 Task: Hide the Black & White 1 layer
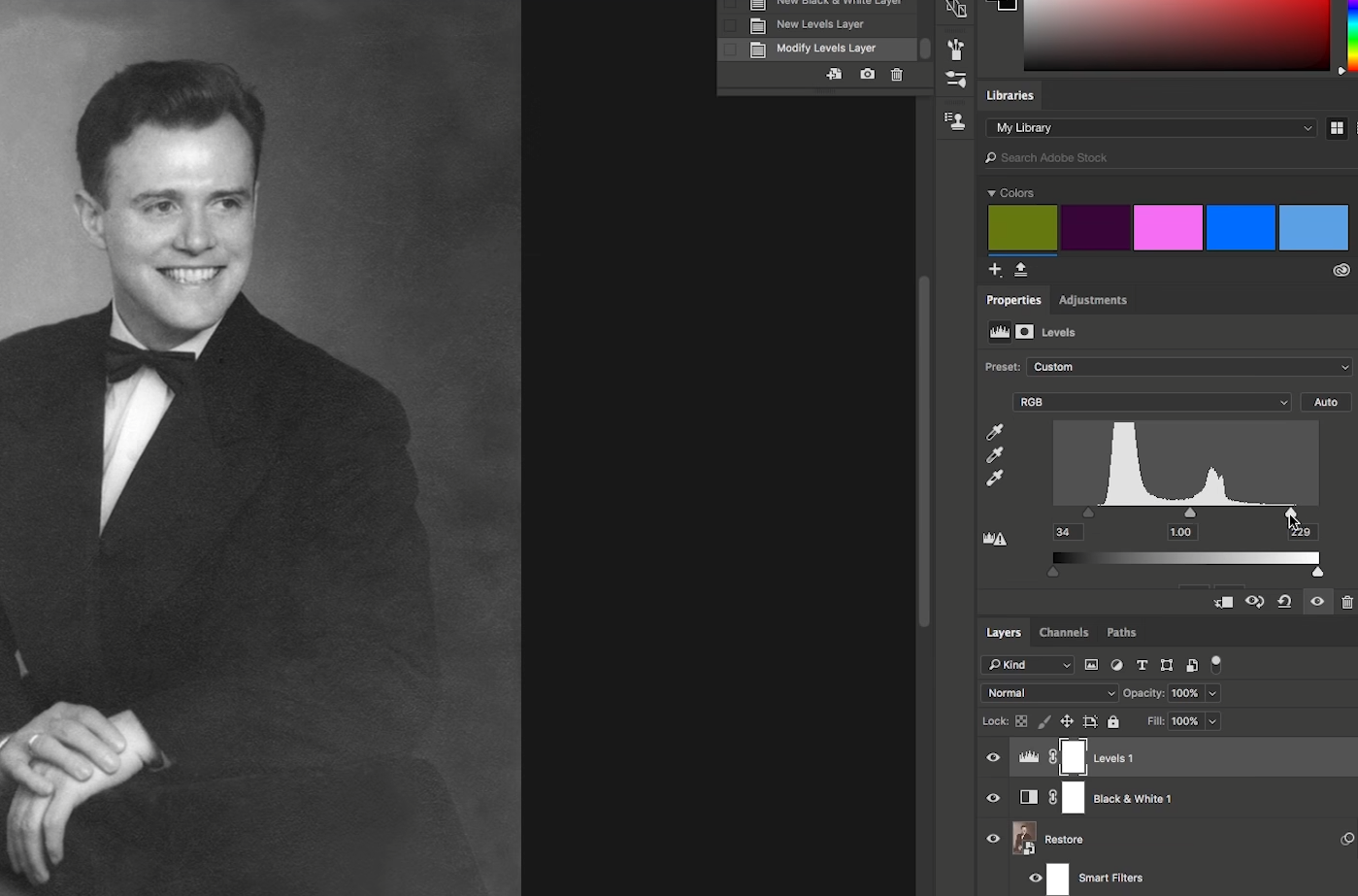993,798
